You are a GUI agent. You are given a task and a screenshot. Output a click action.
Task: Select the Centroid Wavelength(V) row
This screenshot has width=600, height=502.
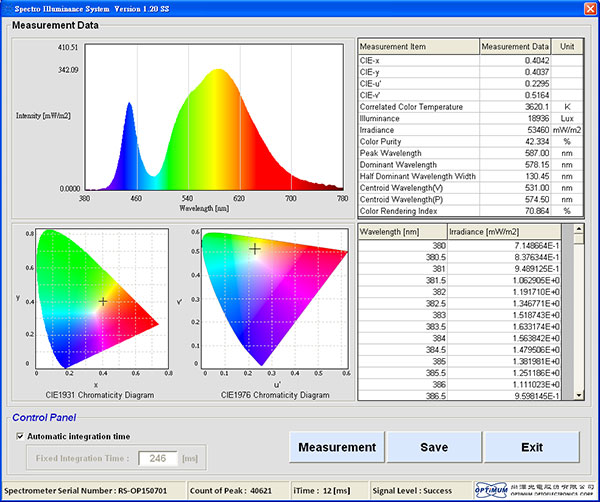(471, 188)
